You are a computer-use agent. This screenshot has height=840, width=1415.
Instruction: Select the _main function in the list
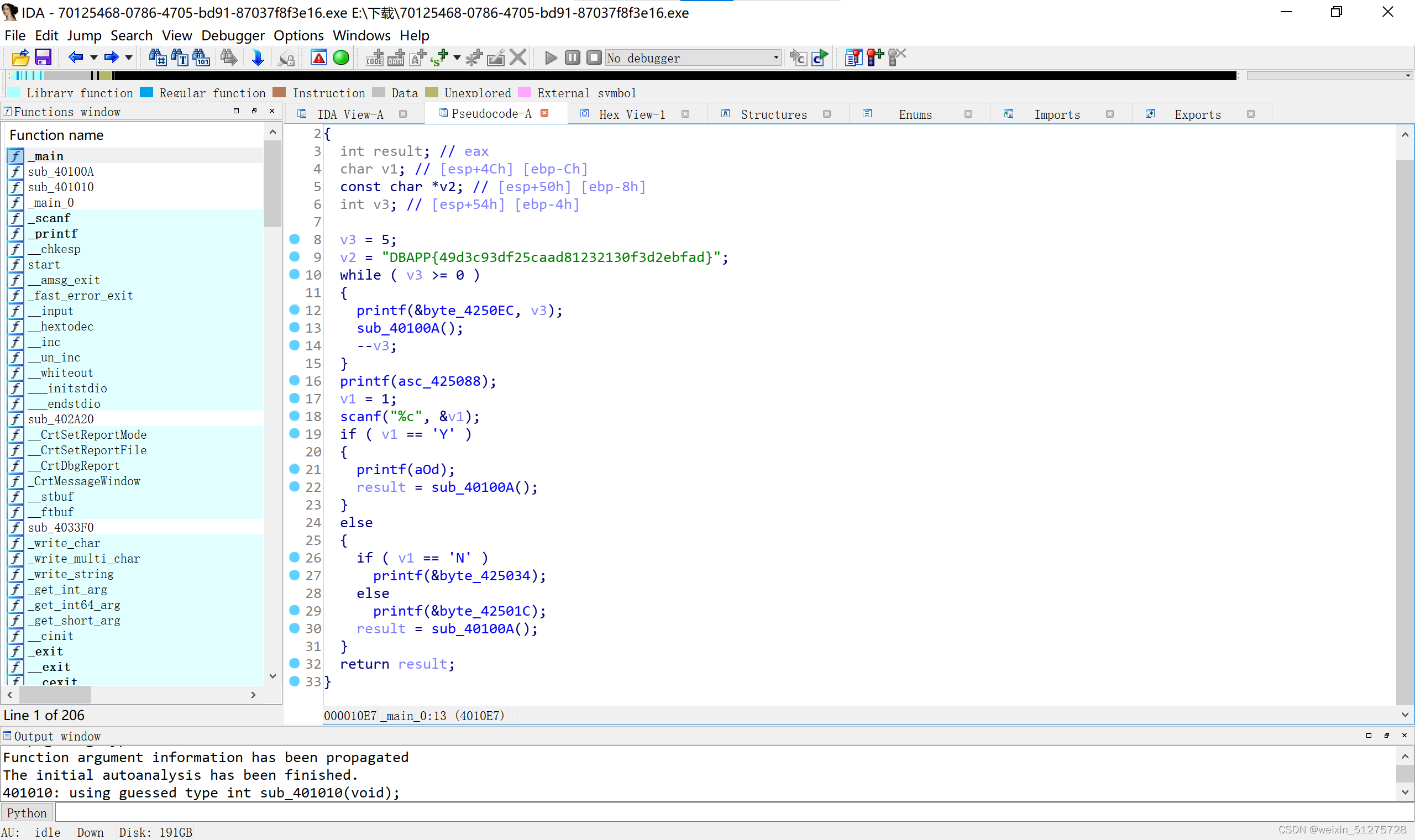coord(135,156)
